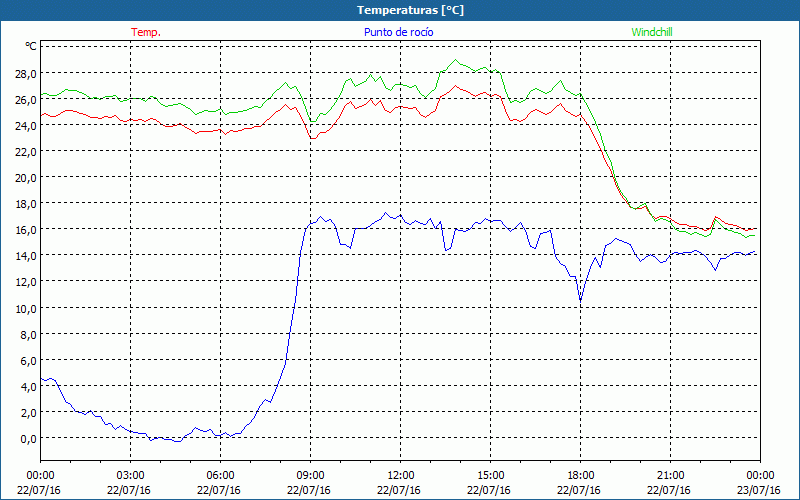Click the '16,0' y-axis value
Screen dimensions: 800x500
[x=25, y=229]
